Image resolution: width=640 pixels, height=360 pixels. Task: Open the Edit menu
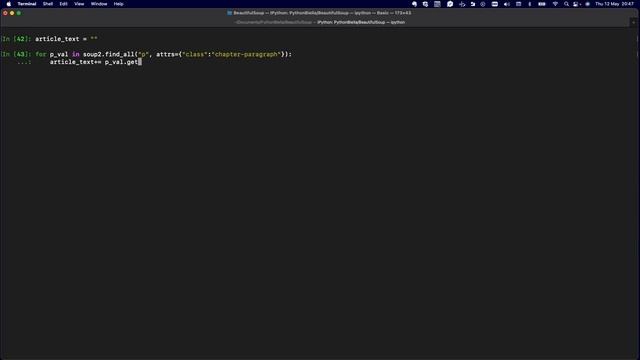click(x=63, y=4)
